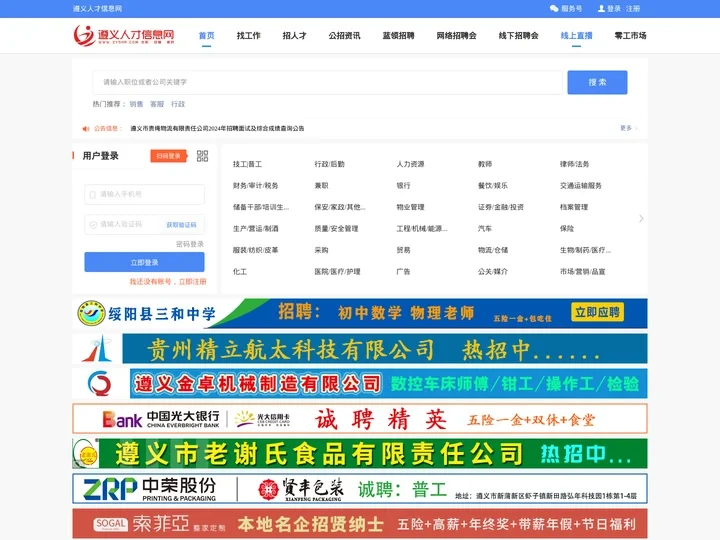Click the phone icon in the mobile number field

[x=93, y=195]
